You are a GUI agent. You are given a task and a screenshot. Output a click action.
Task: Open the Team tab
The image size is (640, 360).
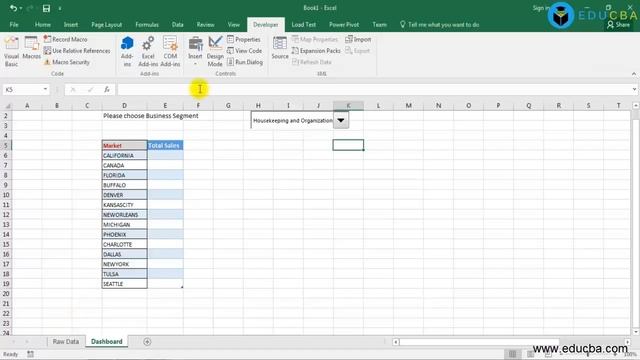380,24
